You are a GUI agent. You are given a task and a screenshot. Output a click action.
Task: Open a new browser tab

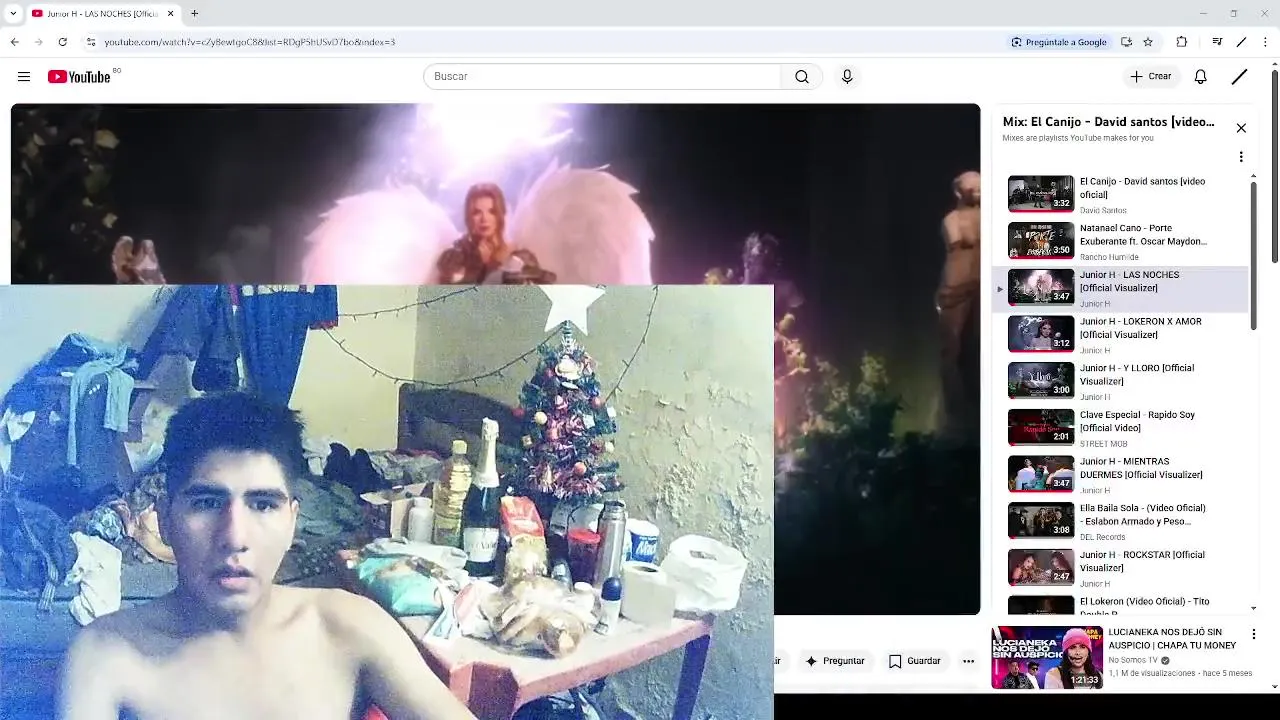(x=195, y=13)
